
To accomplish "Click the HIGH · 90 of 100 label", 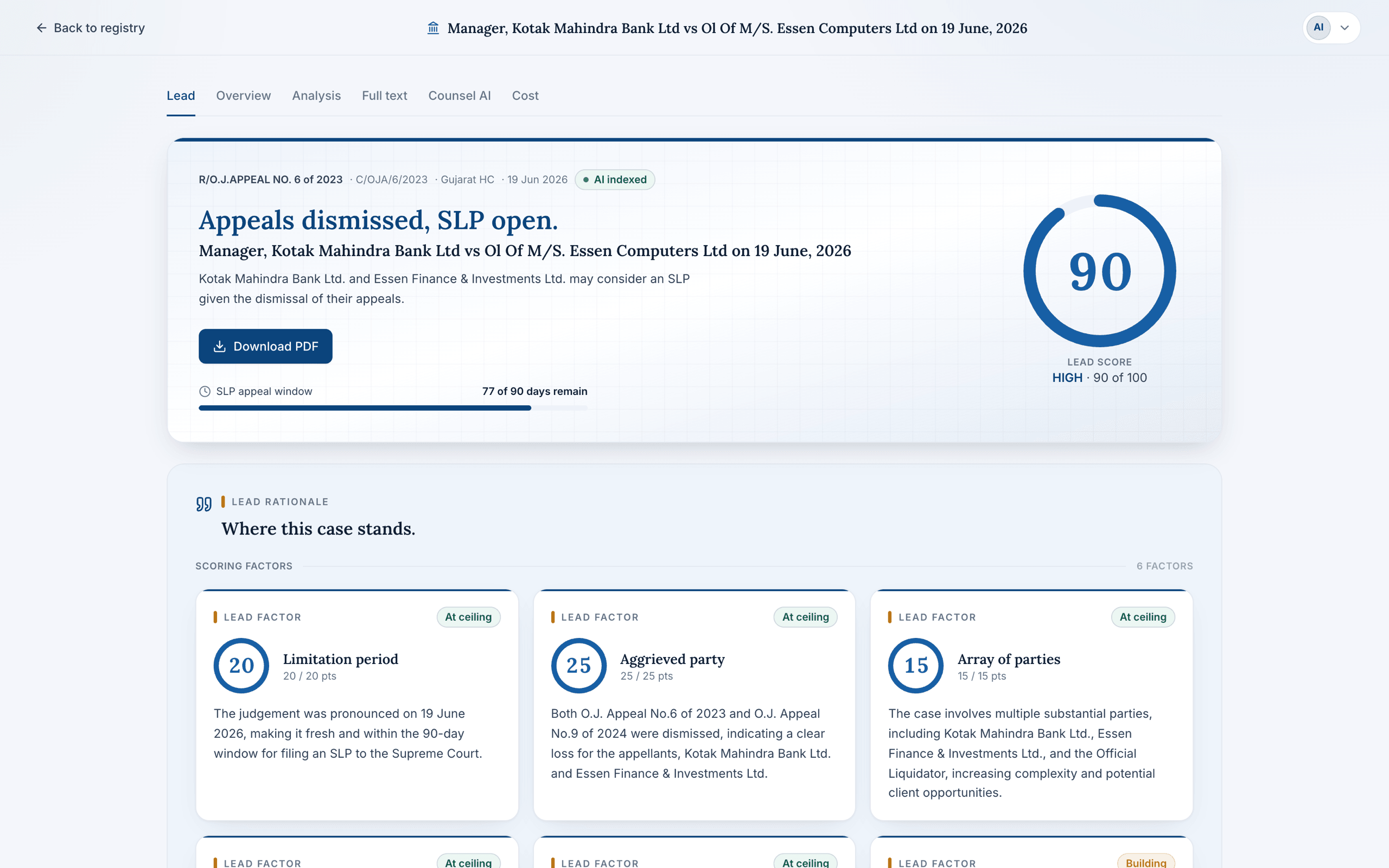I will [1099, 378].
